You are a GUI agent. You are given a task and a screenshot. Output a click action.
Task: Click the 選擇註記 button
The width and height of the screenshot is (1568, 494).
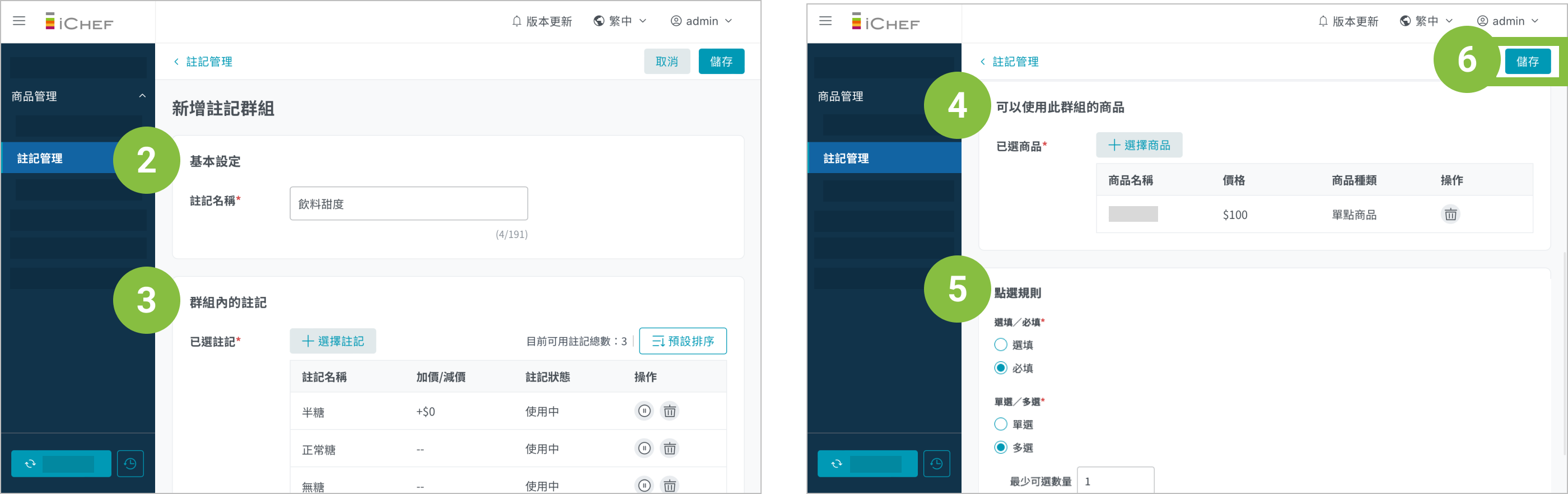click(x=333, y=341)
